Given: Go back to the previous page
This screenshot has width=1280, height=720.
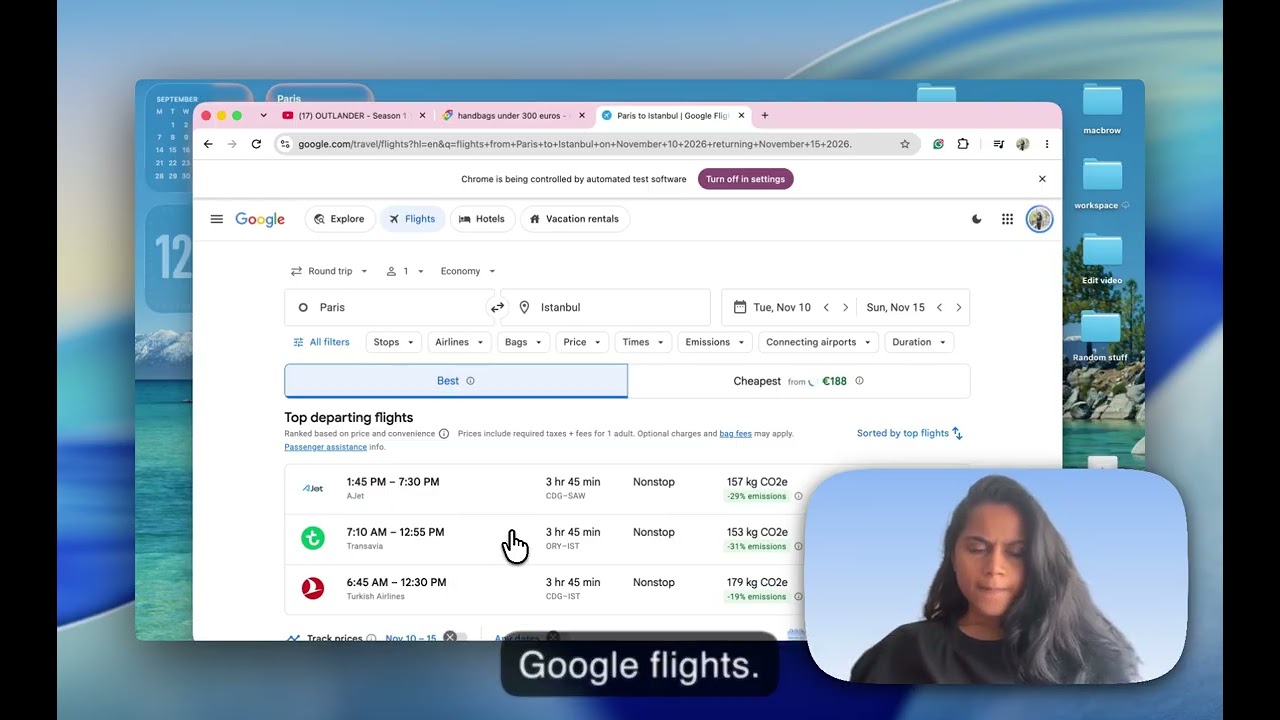Looking at the screenshot, I should 208,144.
